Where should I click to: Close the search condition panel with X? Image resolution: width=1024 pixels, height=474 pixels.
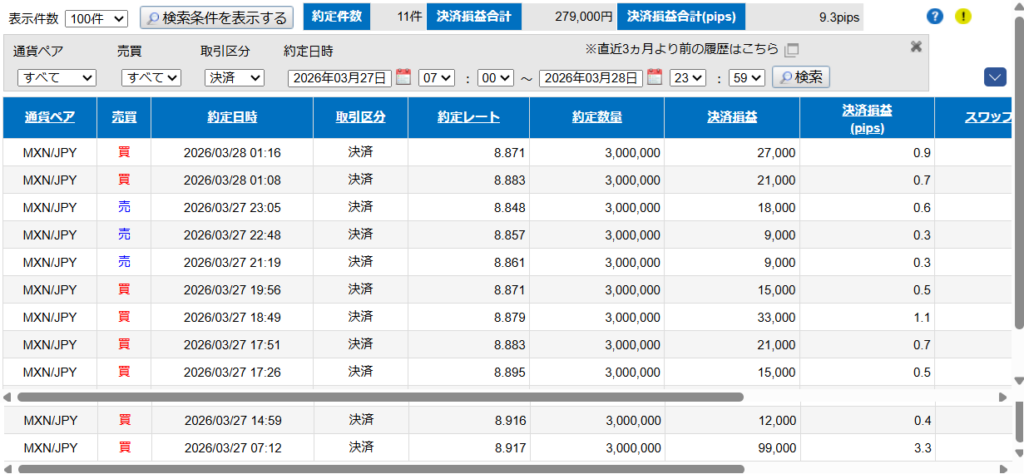[915, 47]
